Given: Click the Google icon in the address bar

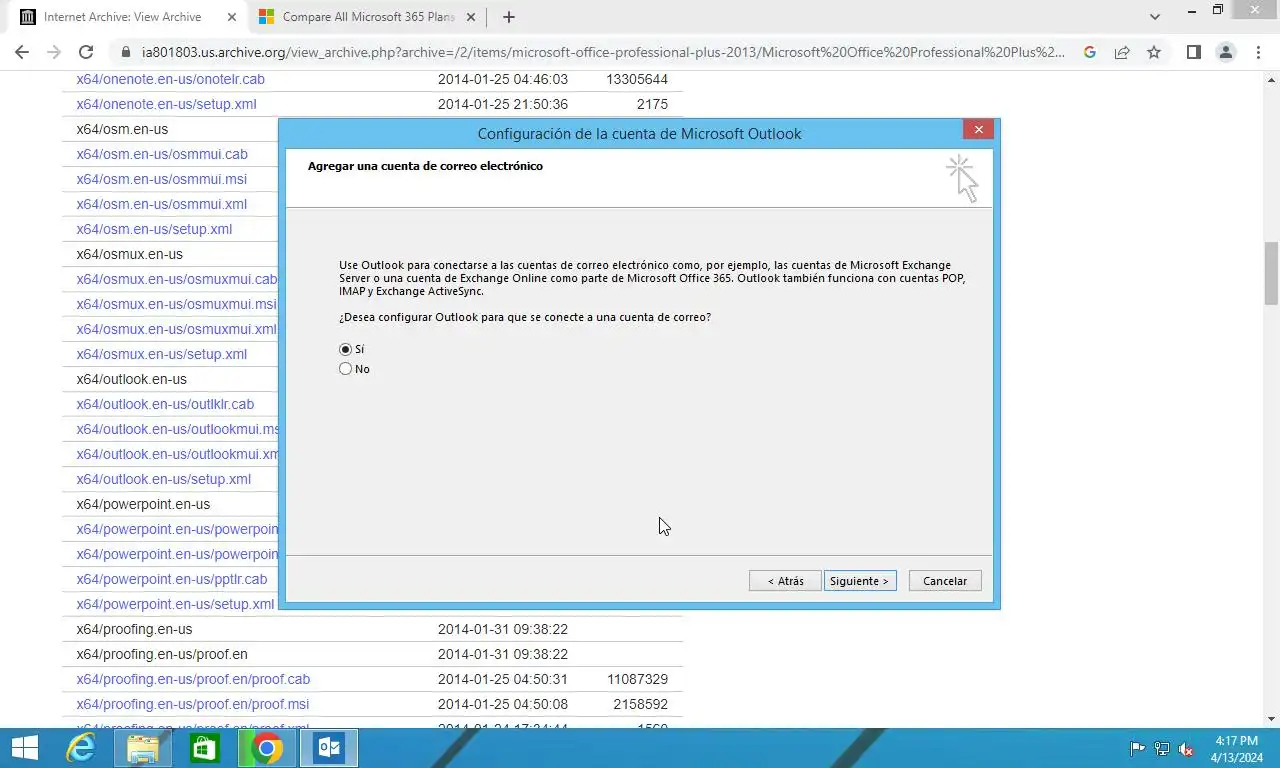Looking at the screenshot, I should pos(1090,52).
